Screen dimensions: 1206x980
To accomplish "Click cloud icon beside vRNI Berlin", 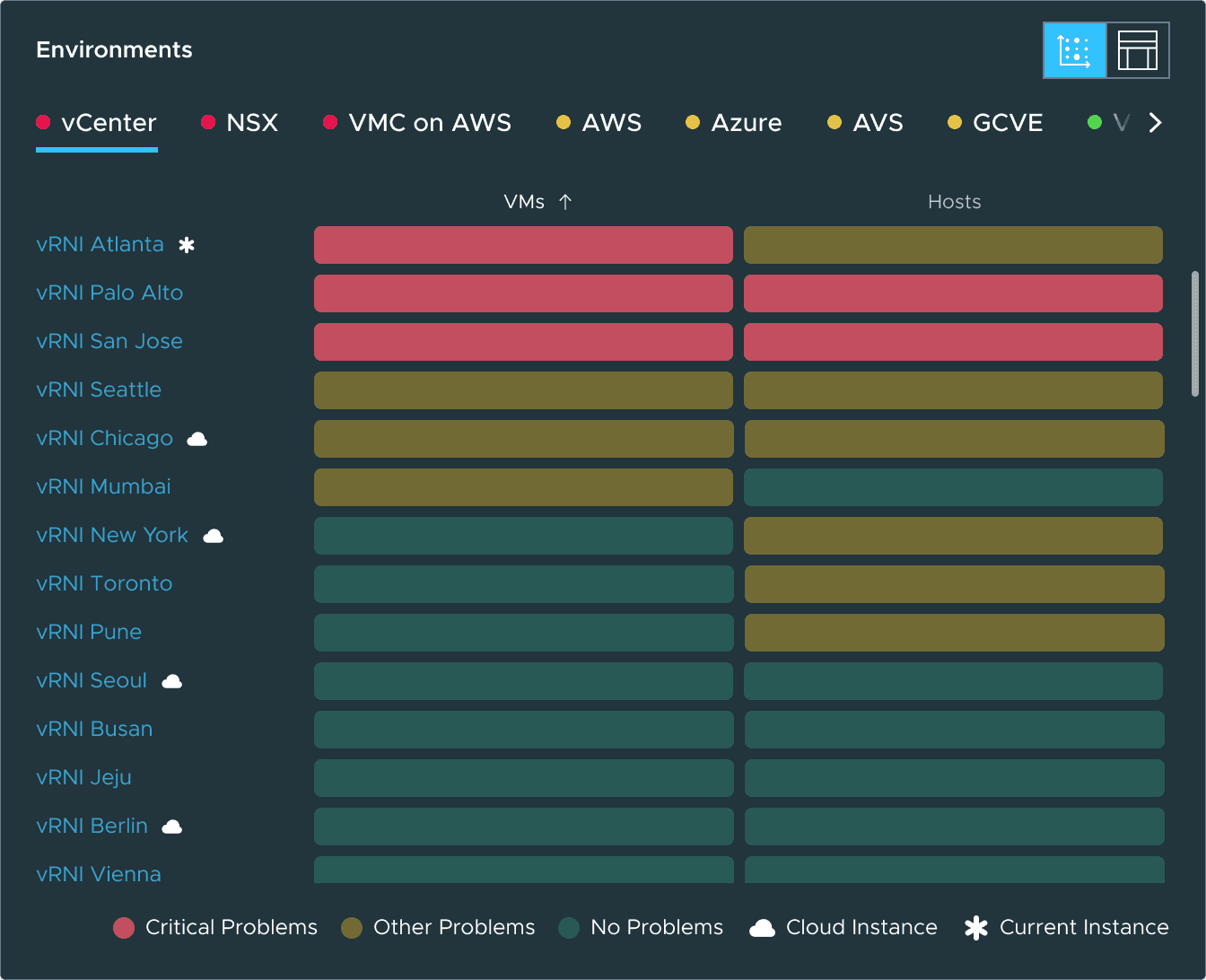I will (x=172, y=827).
